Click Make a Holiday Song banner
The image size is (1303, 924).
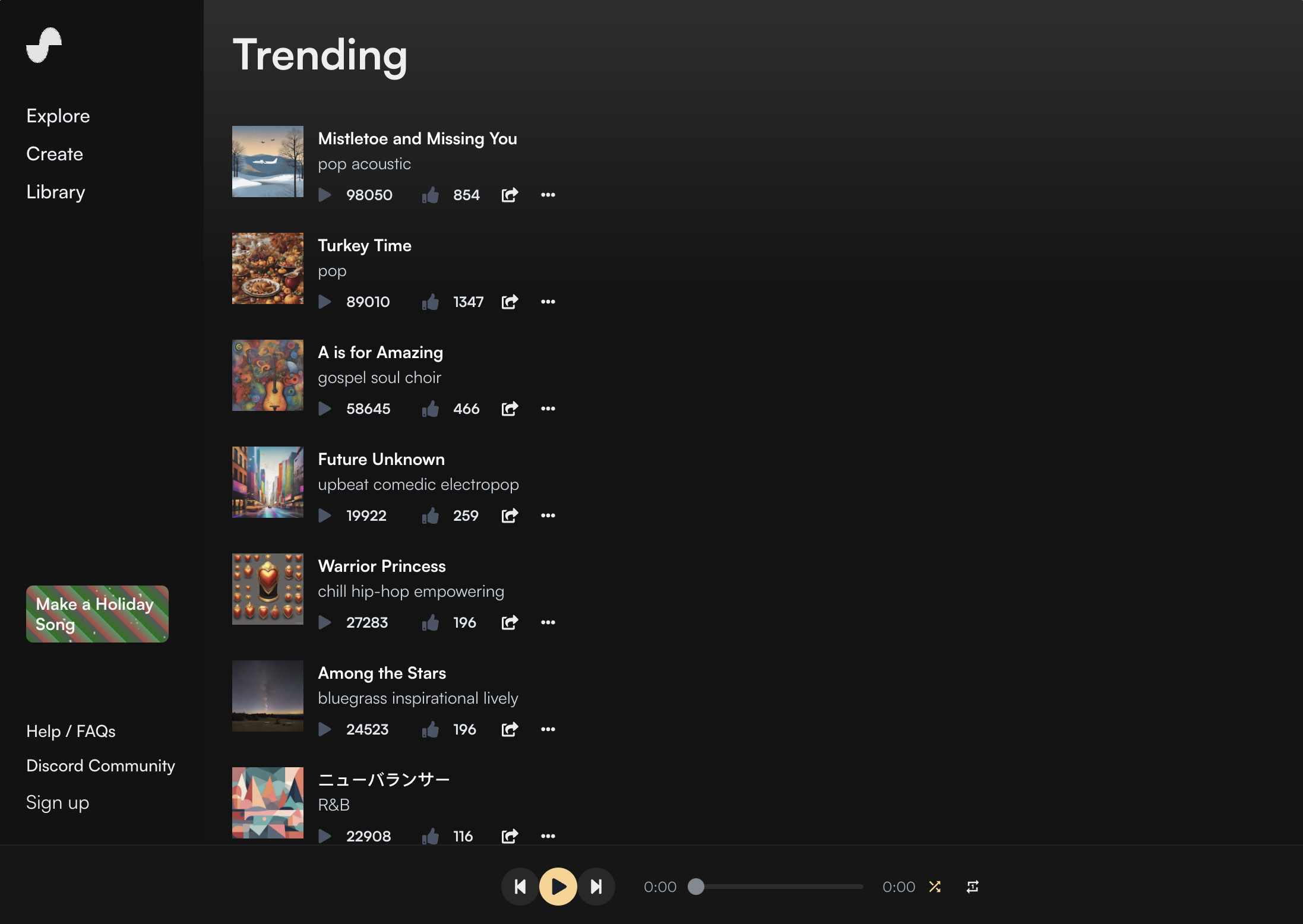97,614
